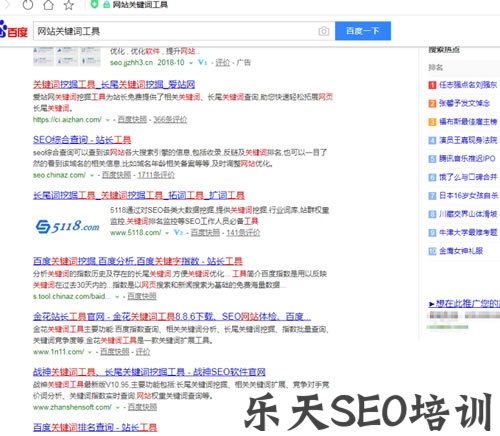
Task: Click rank badge 10 beside 金鹰女神礼服
Action: click(x=432, y=251)
